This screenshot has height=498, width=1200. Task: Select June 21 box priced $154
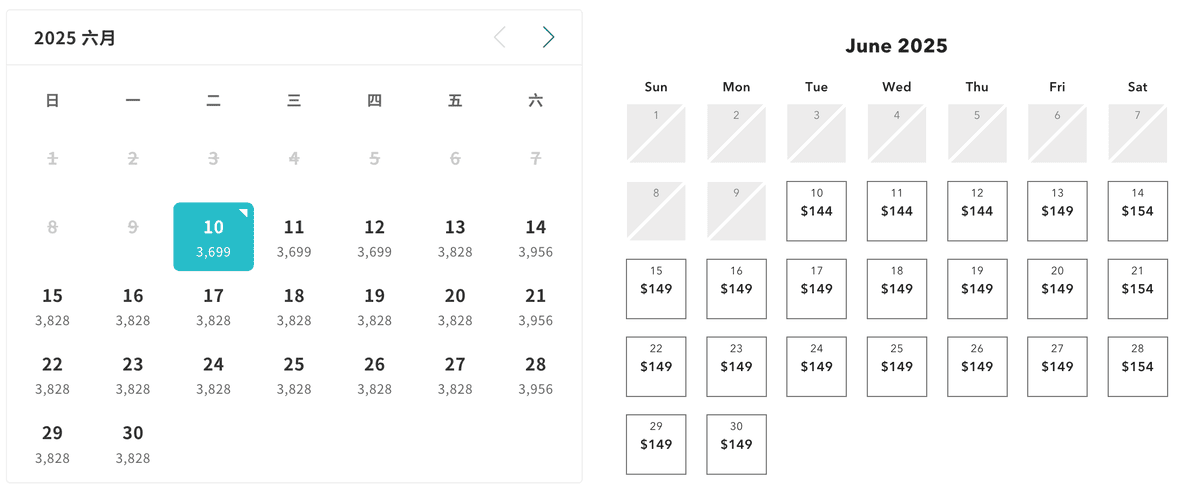tap(1138, 289)
